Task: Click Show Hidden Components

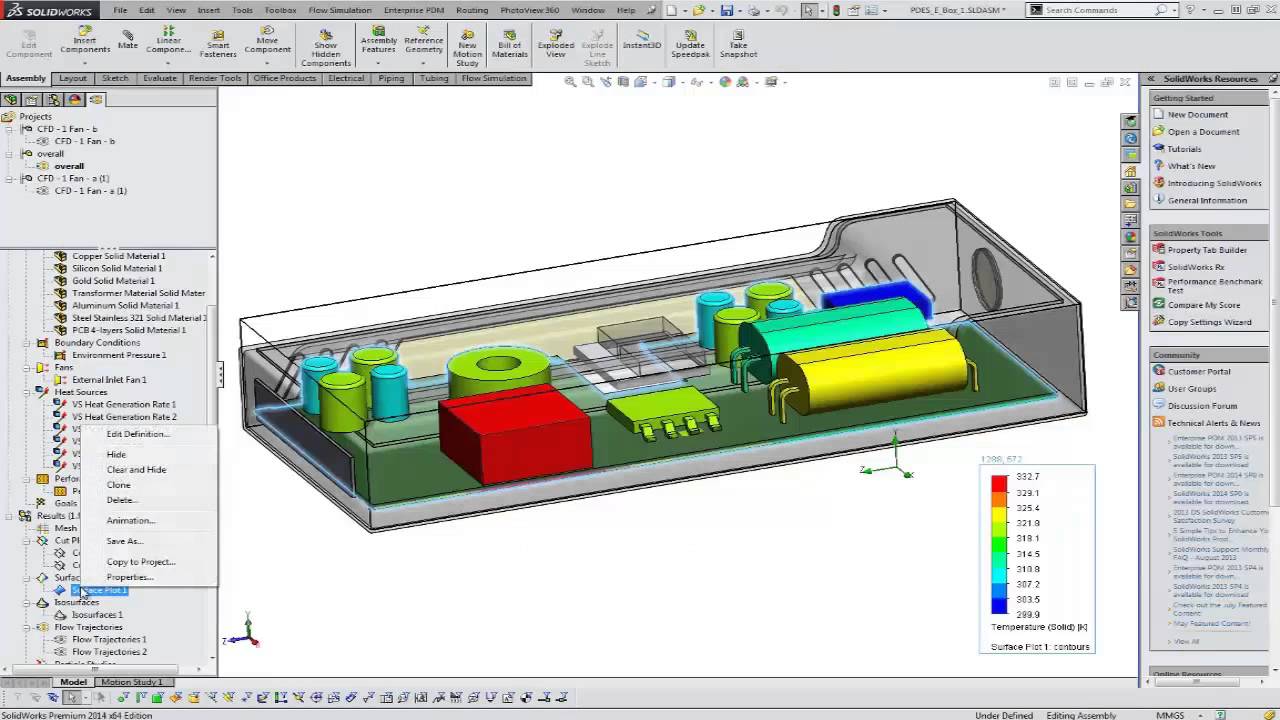Action: click(x=326, y=47)
